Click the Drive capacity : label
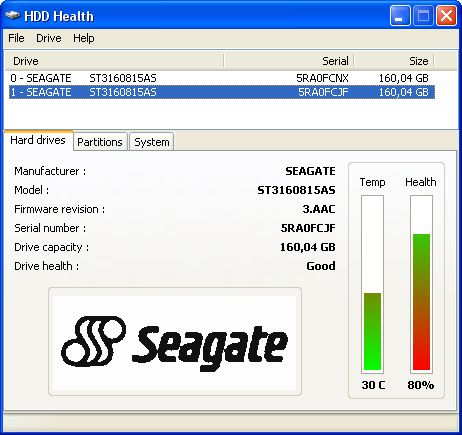The height and width of the screenshot is (435, 462). click(x=51, y=247)
